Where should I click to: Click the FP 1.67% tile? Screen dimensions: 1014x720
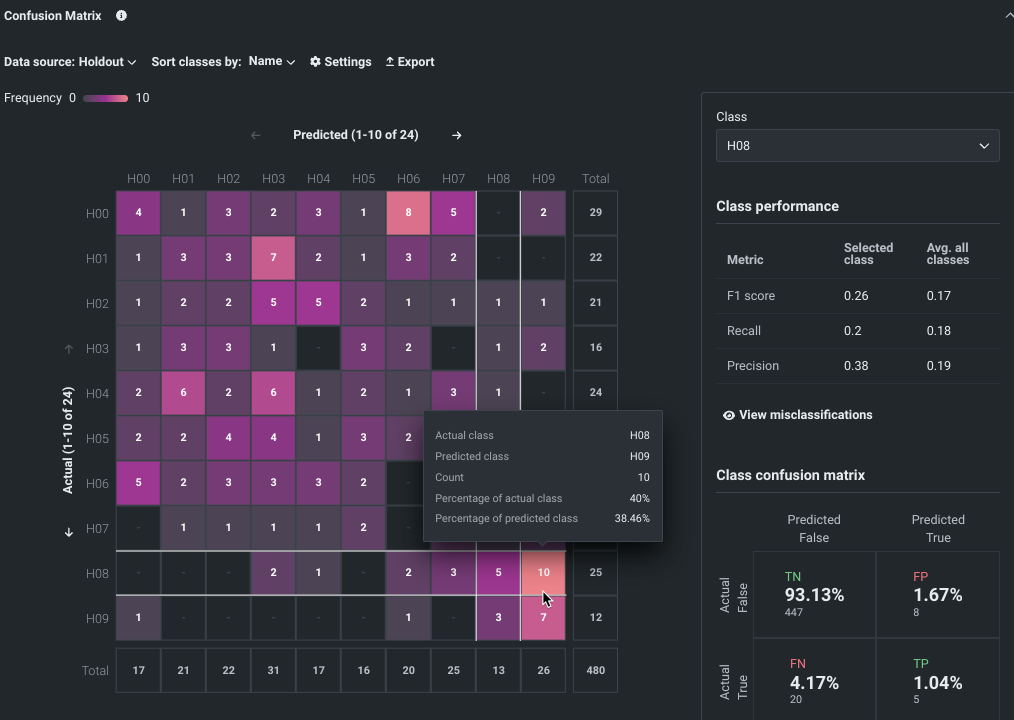point(937,594)
